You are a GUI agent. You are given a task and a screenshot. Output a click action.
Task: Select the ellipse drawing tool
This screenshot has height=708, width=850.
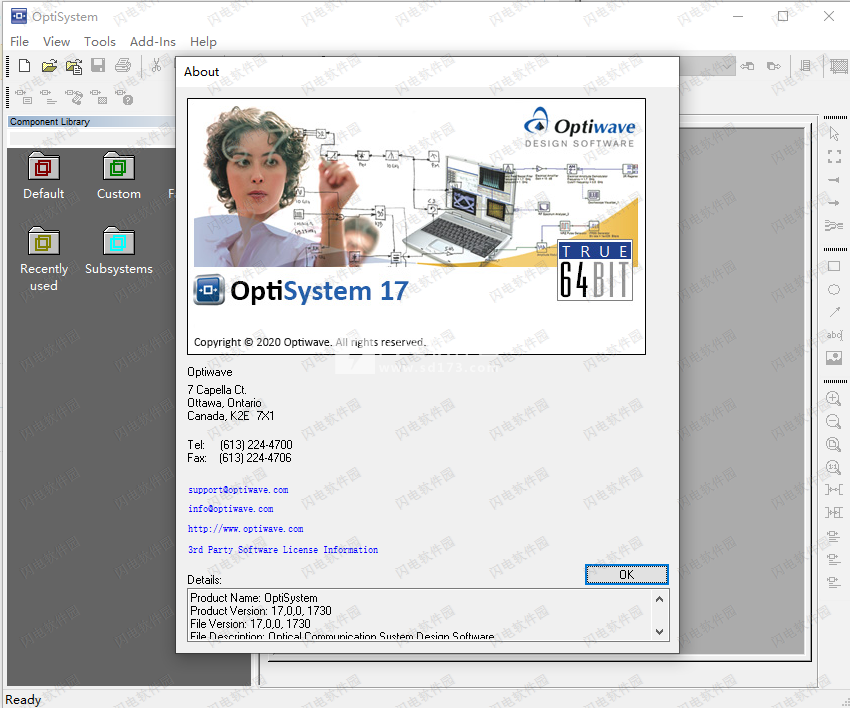click(834, 289)
